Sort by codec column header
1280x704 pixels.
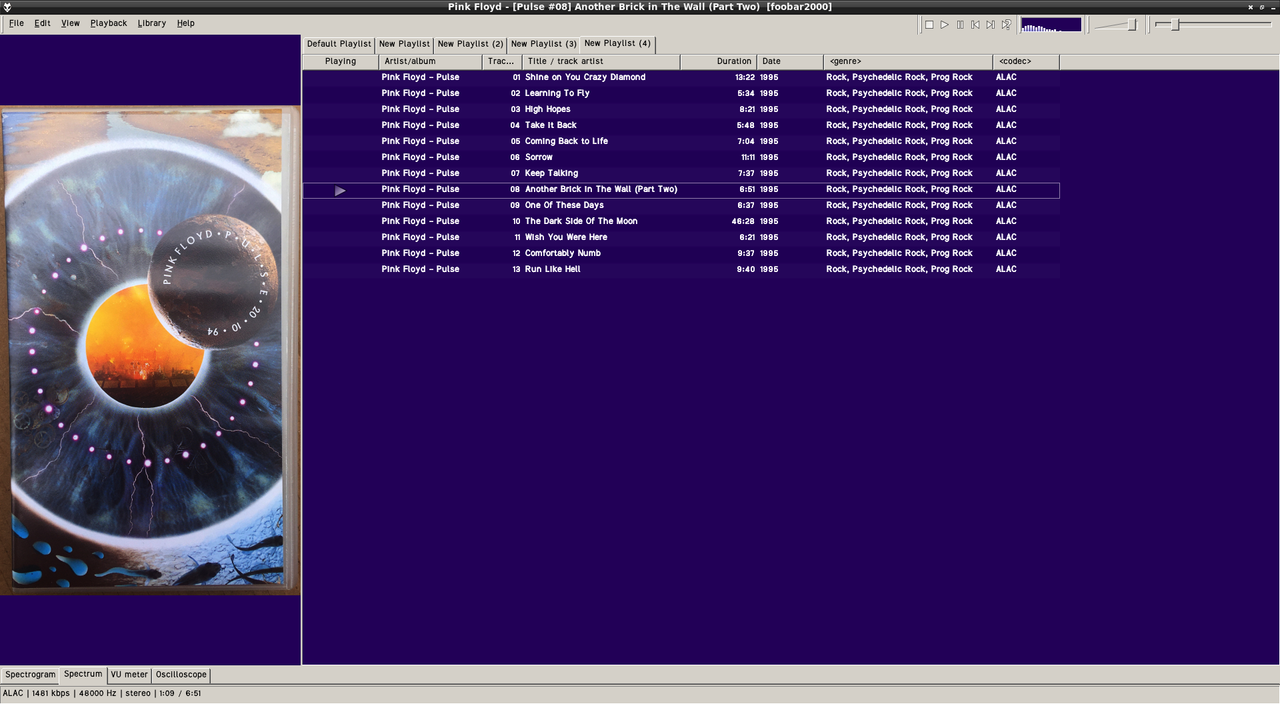click(x=1026, y=61)
